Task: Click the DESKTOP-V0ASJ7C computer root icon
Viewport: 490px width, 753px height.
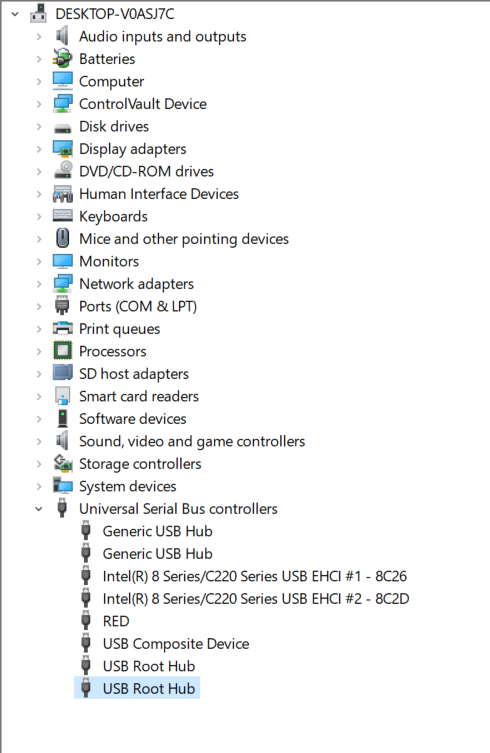Action: point(38,13)
